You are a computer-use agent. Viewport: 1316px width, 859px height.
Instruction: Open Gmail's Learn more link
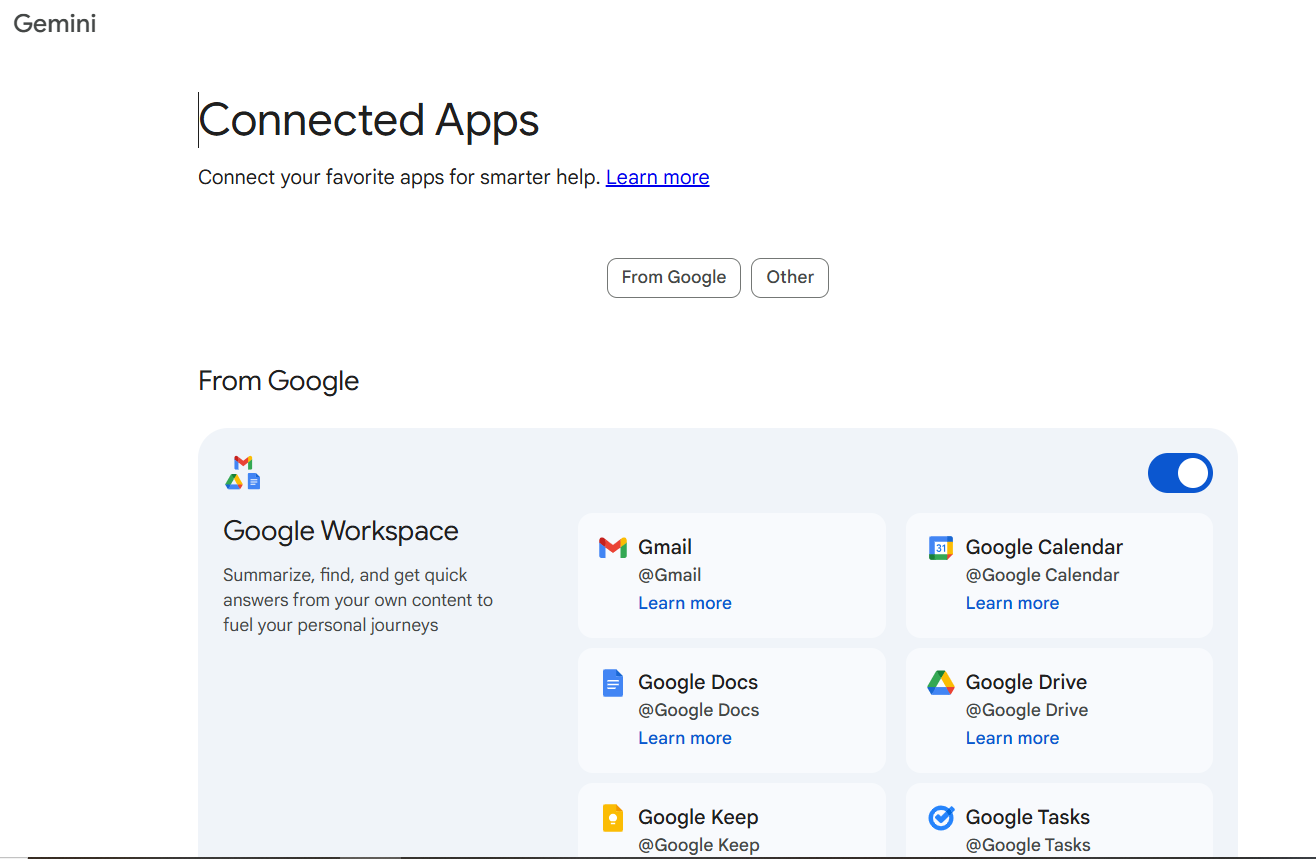pyautogui.click(x=685, y=603)
